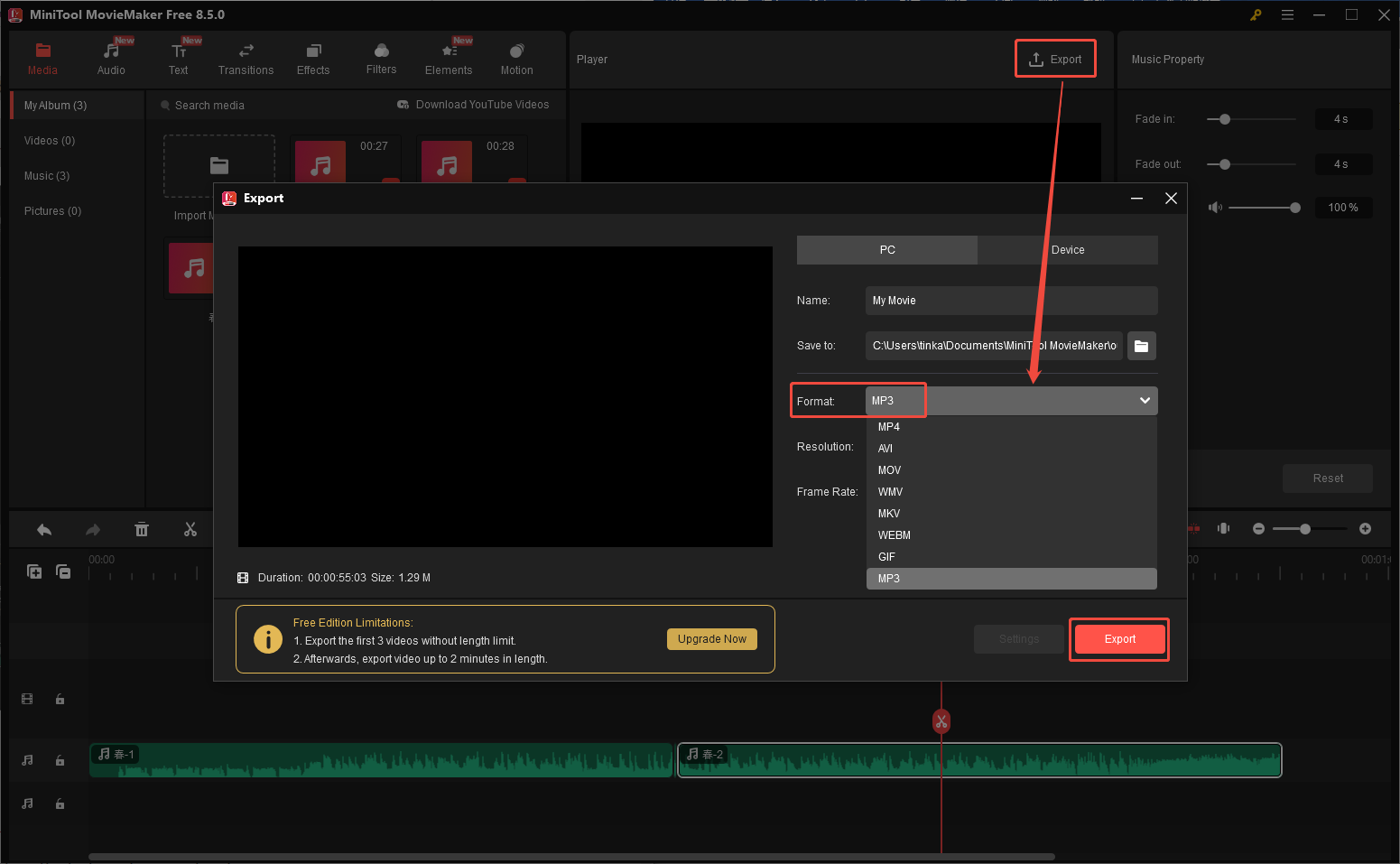
Task: Open the Transitions panel
Action: pos(246,58)
